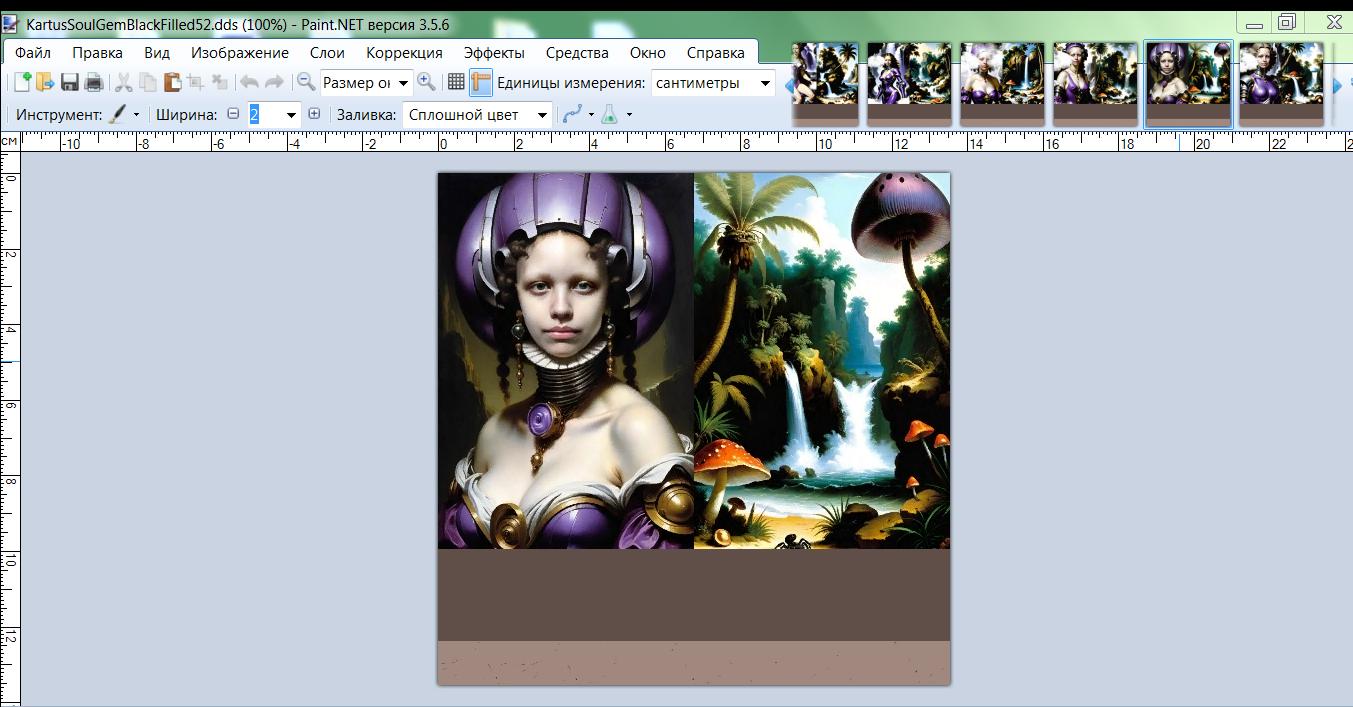Click the Copy icon

[x=147, y=83]
